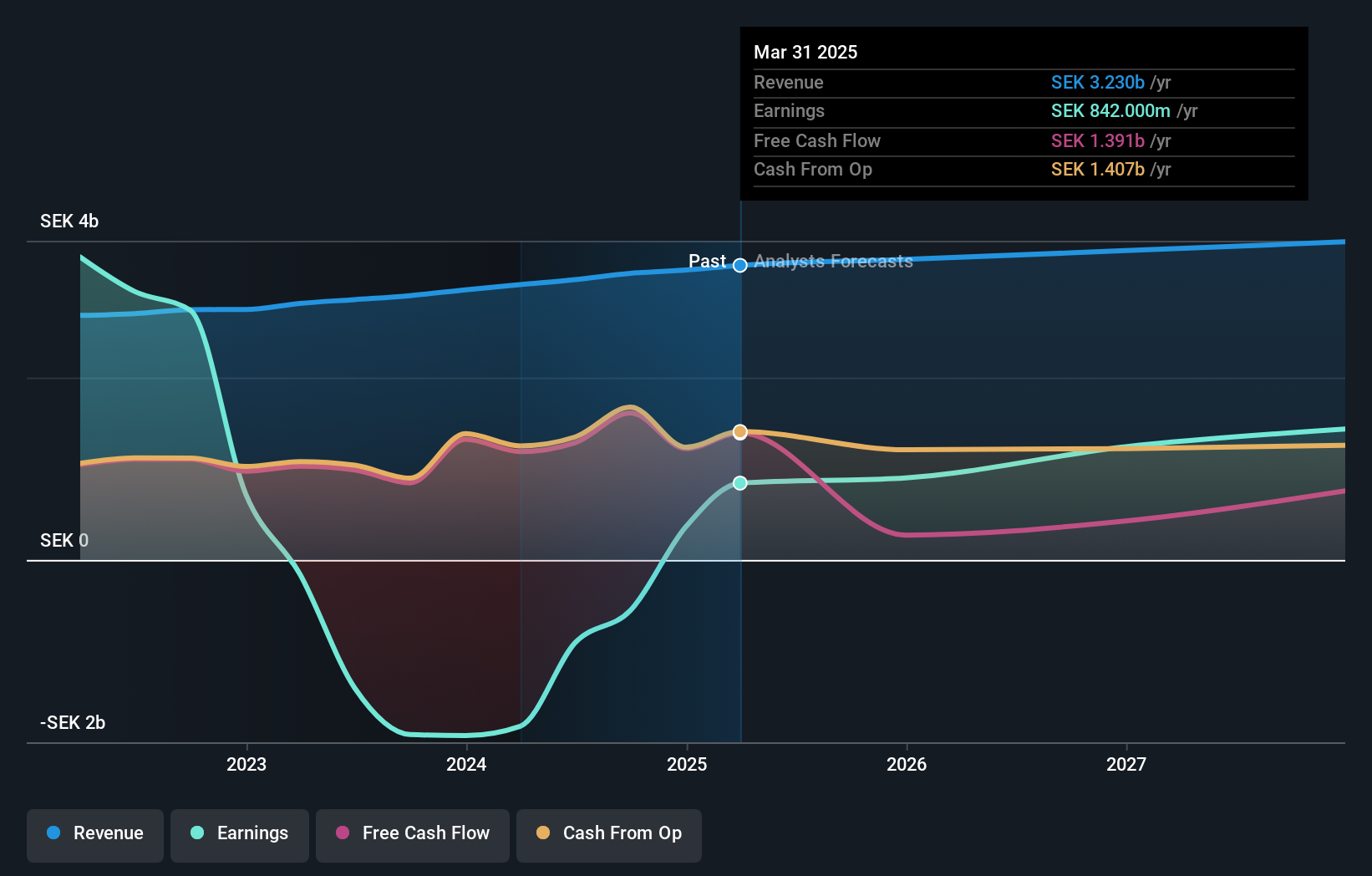
Task: Click the SEK 4b y-axis label
Action: pos(69,222)
